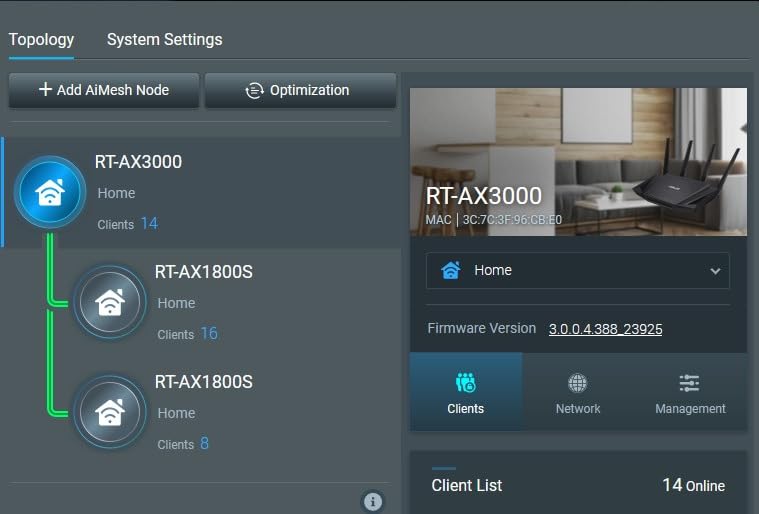This screenshot has width=759, height=514.
Task: Click the info icon below topology
Action: tap(373, 501)
